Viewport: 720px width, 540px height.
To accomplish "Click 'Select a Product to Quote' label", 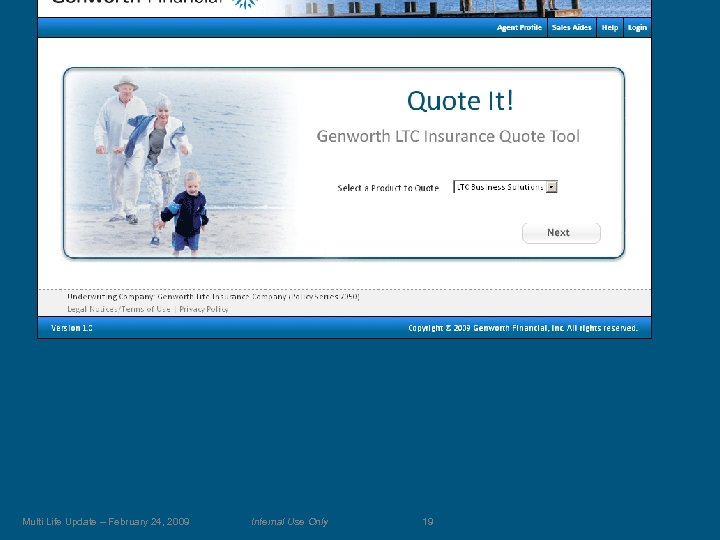I will click(388, 188).
